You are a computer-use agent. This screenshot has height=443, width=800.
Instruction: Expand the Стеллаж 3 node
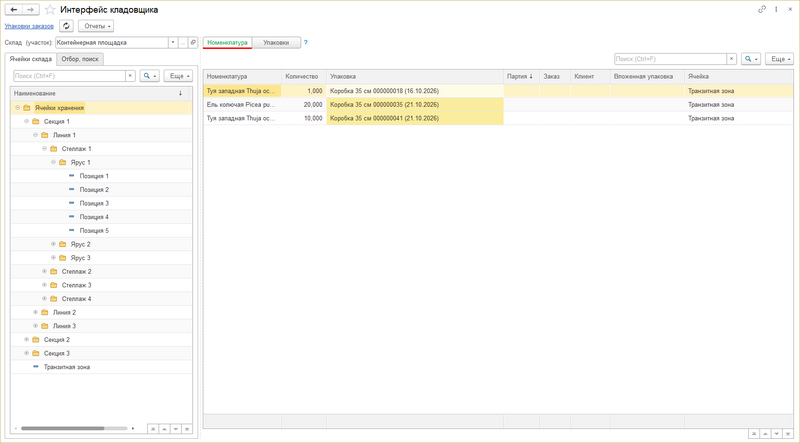click(44, 285)
